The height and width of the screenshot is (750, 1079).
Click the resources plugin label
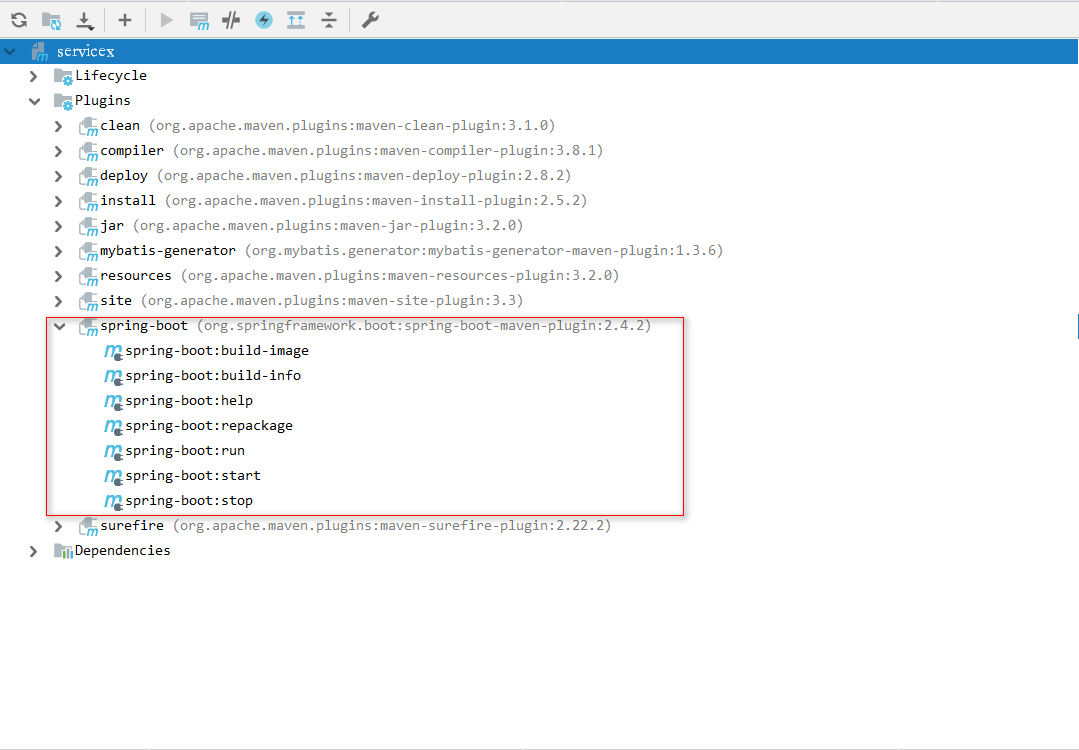click(x=136, y=276)
